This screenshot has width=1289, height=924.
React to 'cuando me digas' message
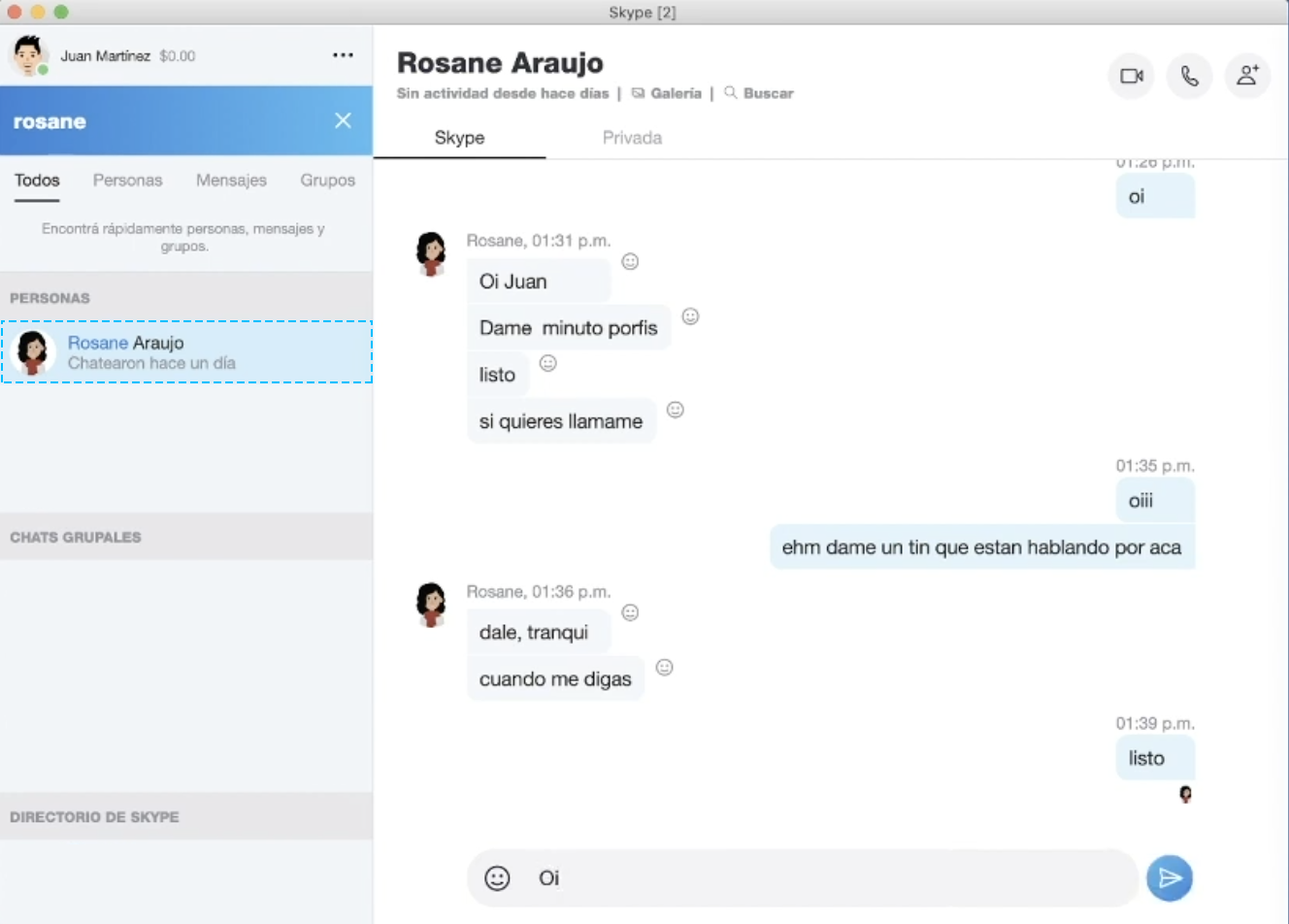(664, 667)
